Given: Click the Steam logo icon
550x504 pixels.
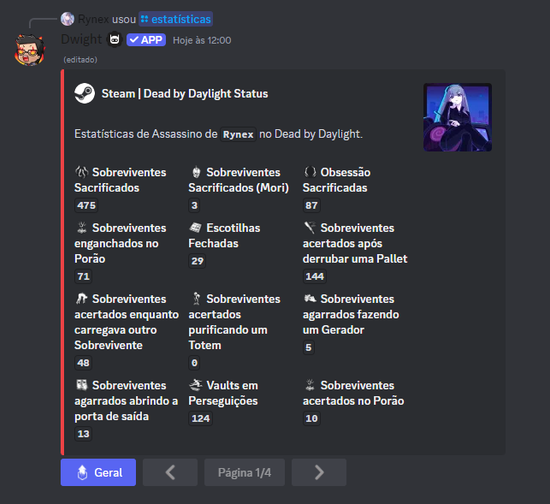Looking at the screenshot, I should pyautogui.click(x=85, y=93).
